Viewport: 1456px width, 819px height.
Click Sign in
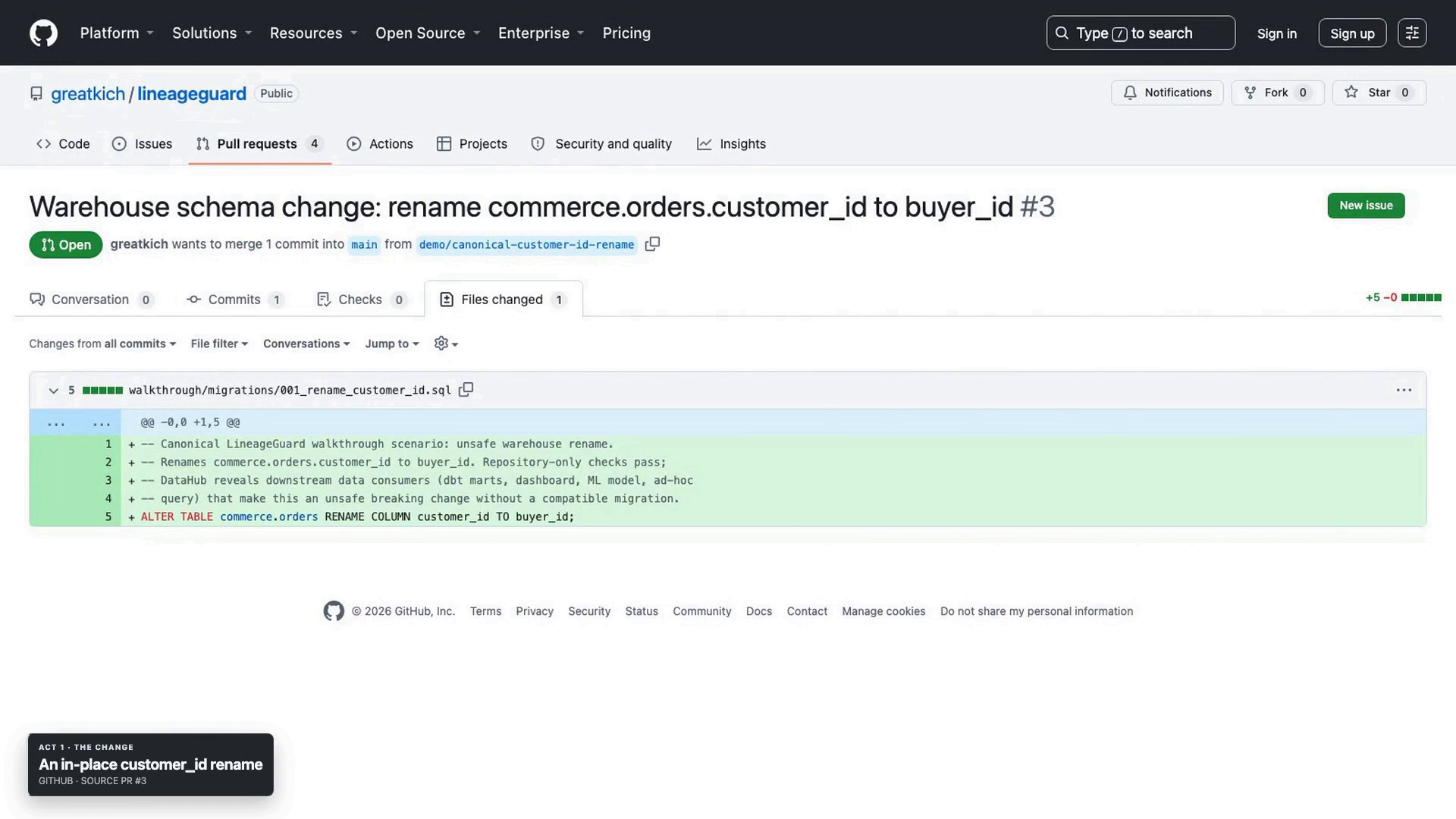coord(1277,33)
